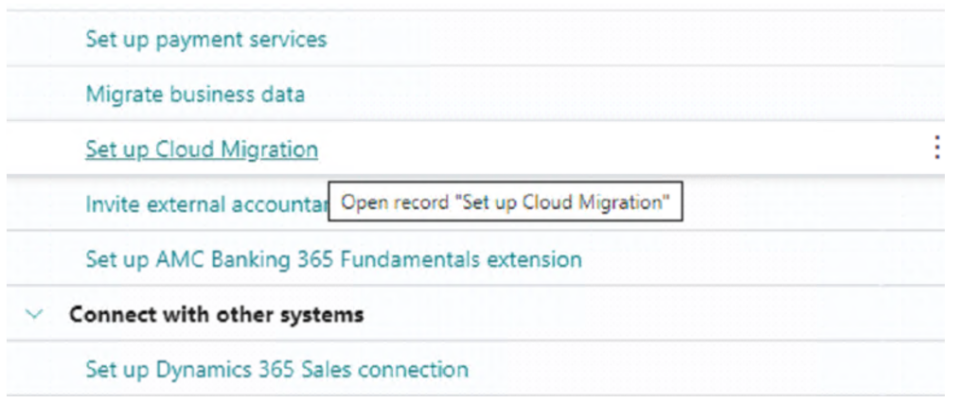
Task: Collapse the Connect with other systems group
Action: click(36, 315)
